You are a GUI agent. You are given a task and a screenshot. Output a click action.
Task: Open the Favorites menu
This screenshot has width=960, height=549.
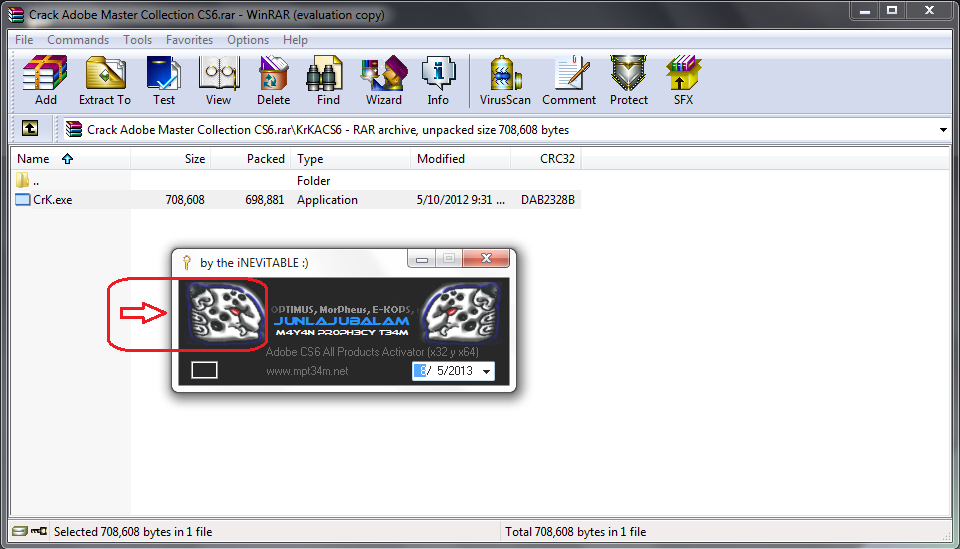pos(189,40)
